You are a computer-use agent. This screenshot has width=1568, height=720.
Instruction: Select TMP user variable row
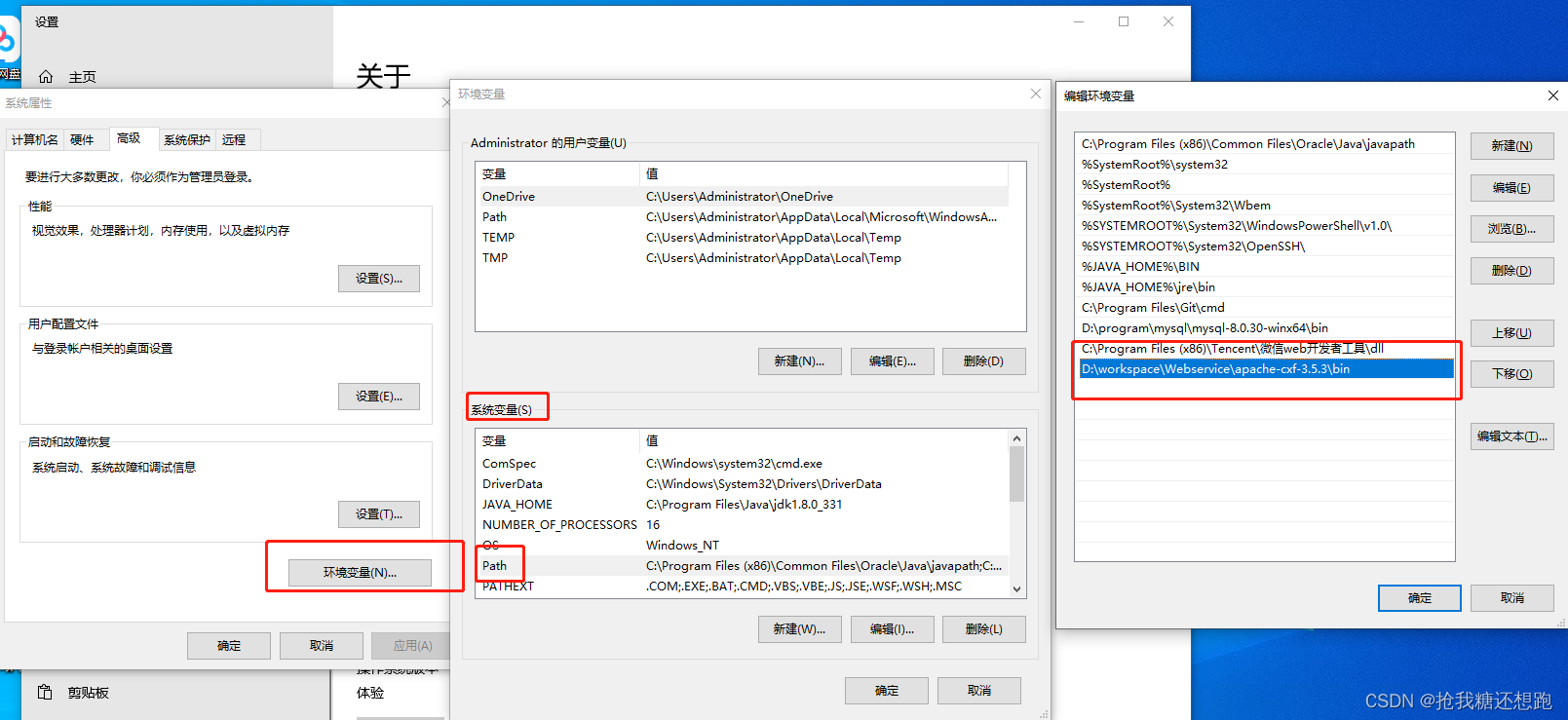[743, 258]
